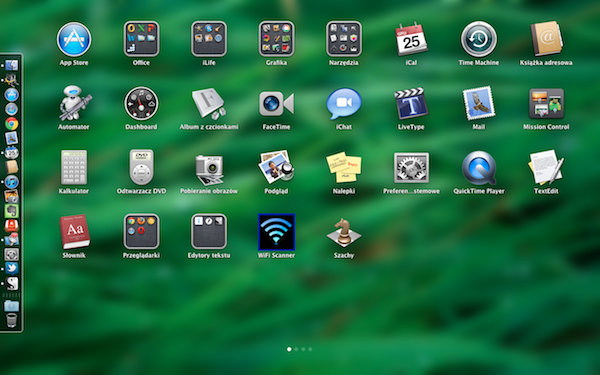Open Evernote from the Dock
Screen dimensions: 600x375
pyautogui.click(x=11, y=211)
